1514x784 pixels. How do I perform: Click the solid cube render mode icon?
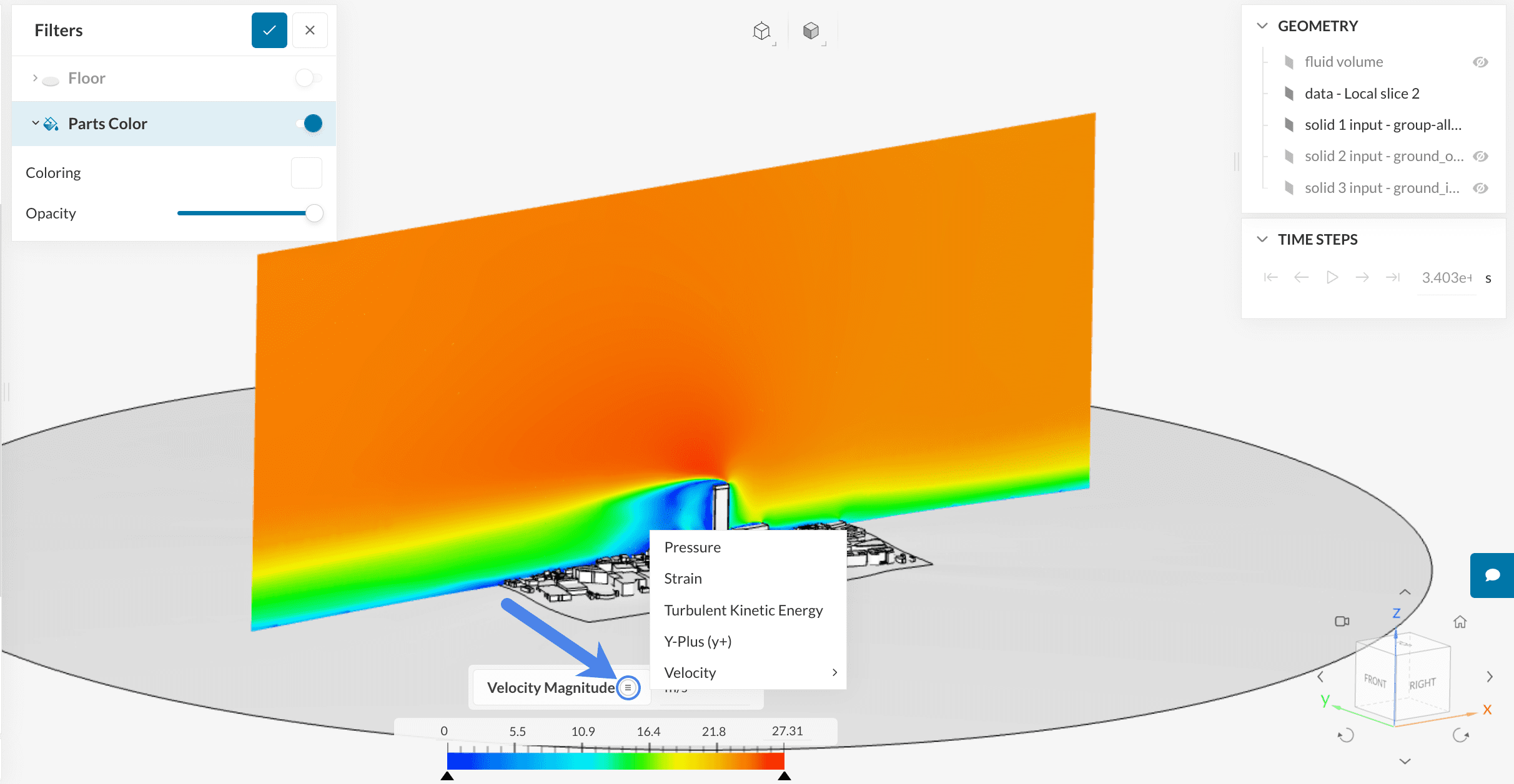811,31
